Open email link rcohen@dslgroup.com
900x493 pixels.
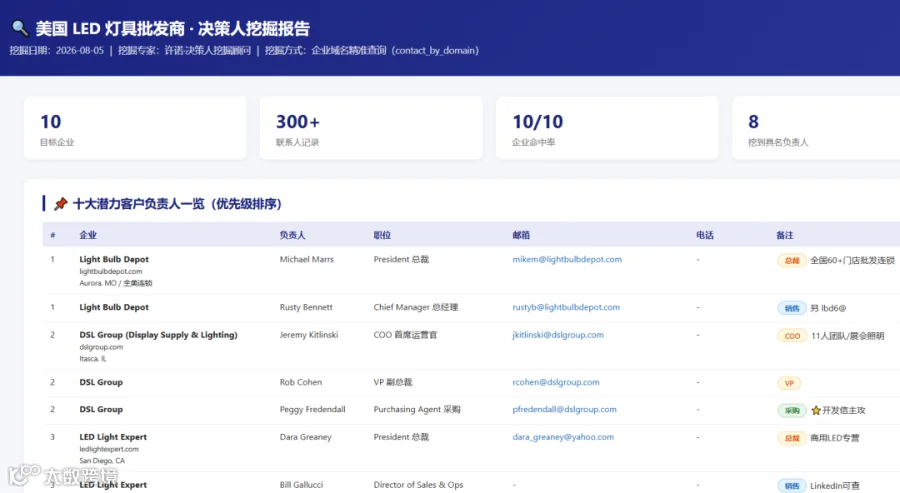555,382
